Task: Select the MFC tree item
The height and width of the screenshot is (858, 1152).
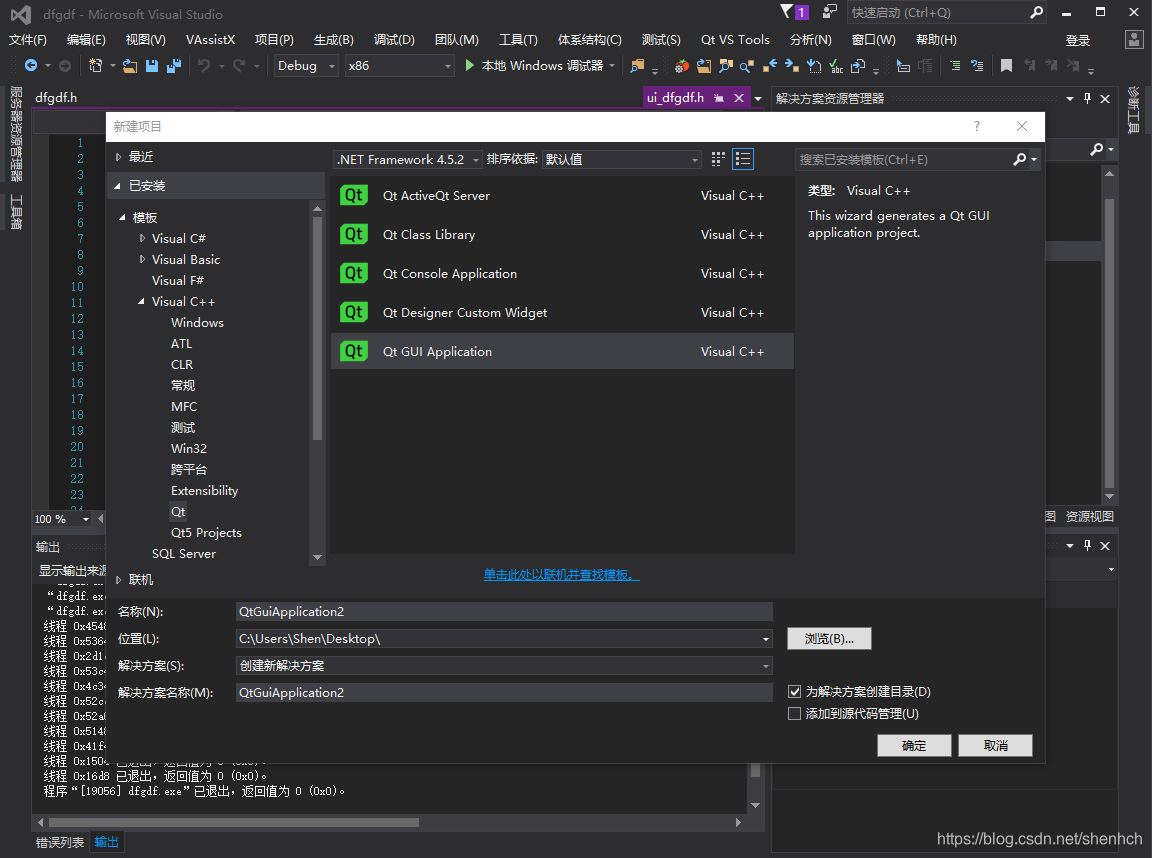Action: pos(184,406)
